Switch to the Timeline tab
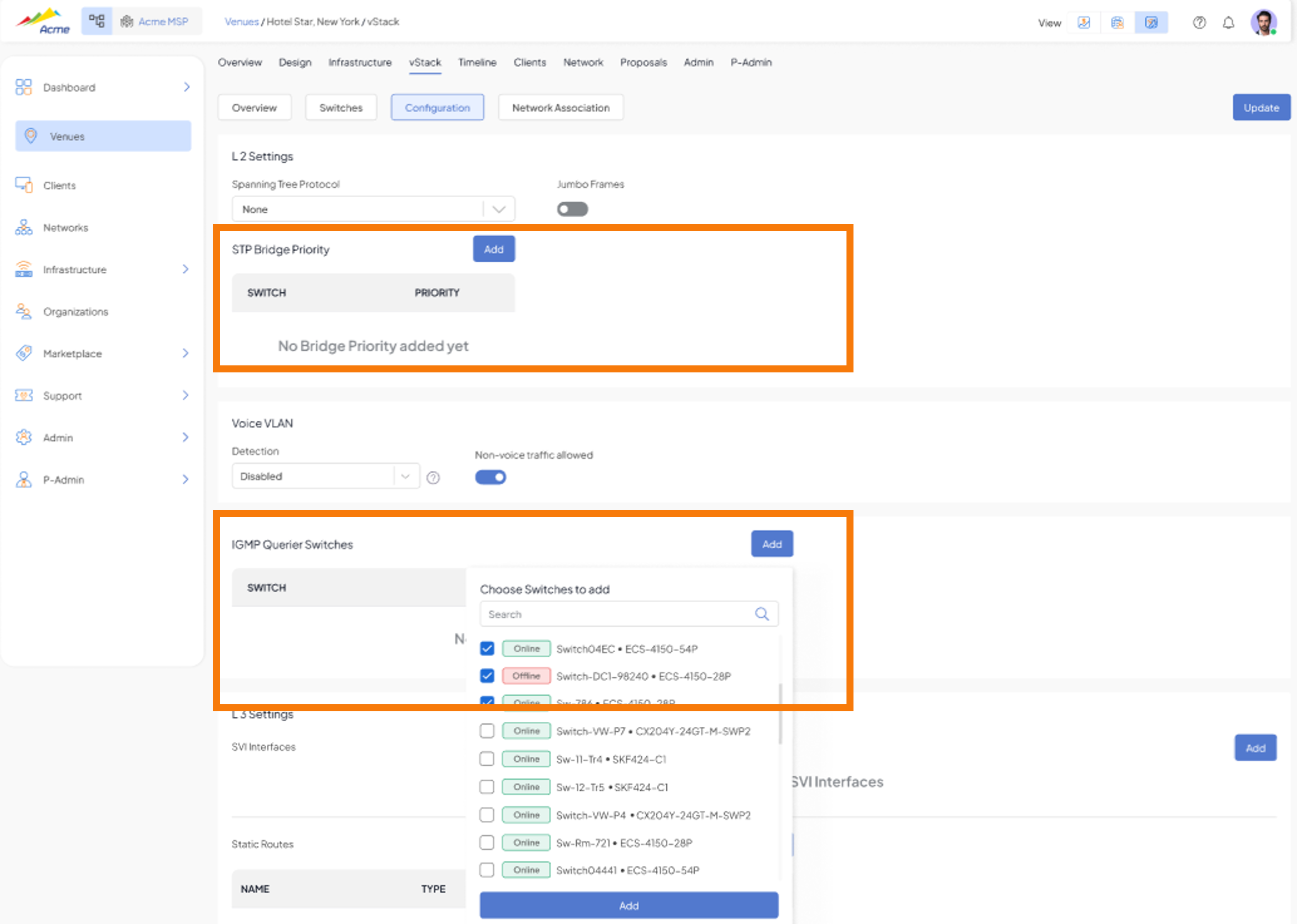 (x=477, y=63)
